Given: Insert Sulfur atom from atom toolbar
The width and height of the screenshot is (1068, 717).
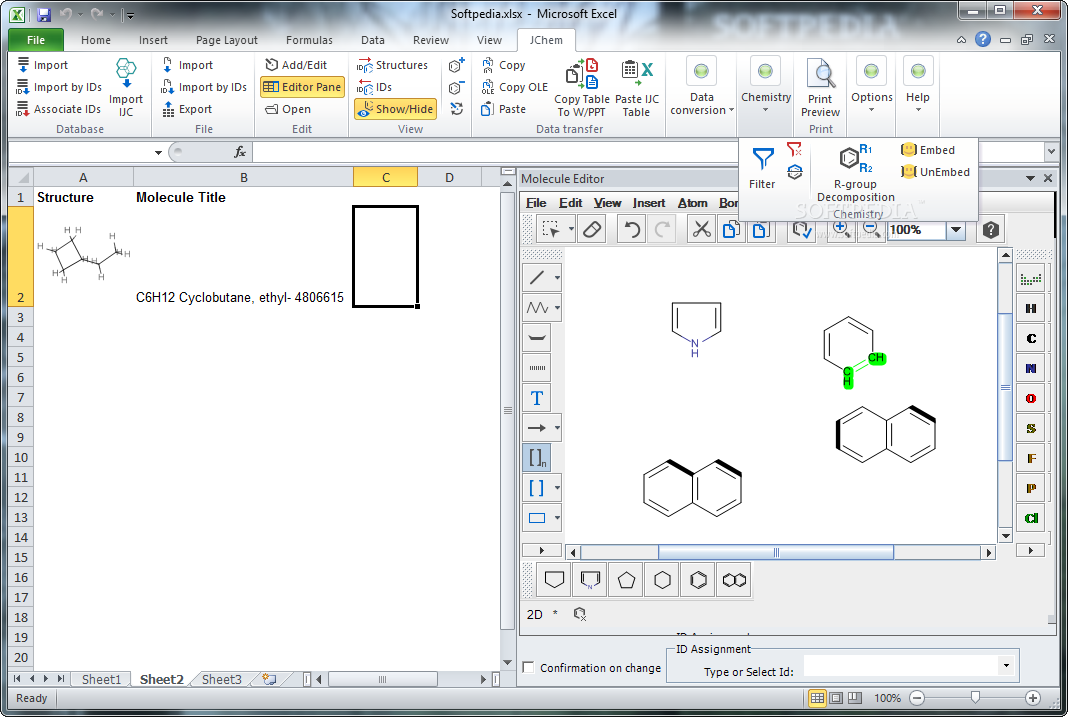Looking at the screenshot, I should (1031, 428).
